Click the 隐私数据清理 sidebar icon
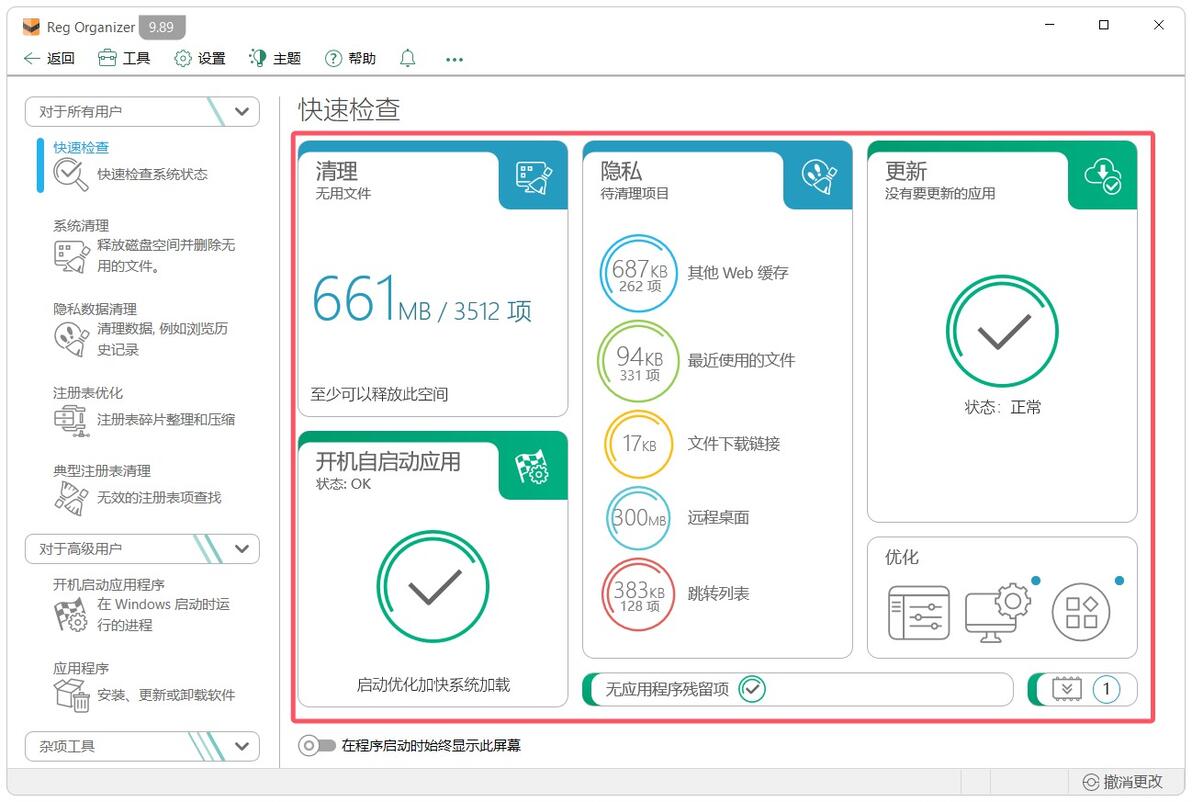 [x=71, y=339]
